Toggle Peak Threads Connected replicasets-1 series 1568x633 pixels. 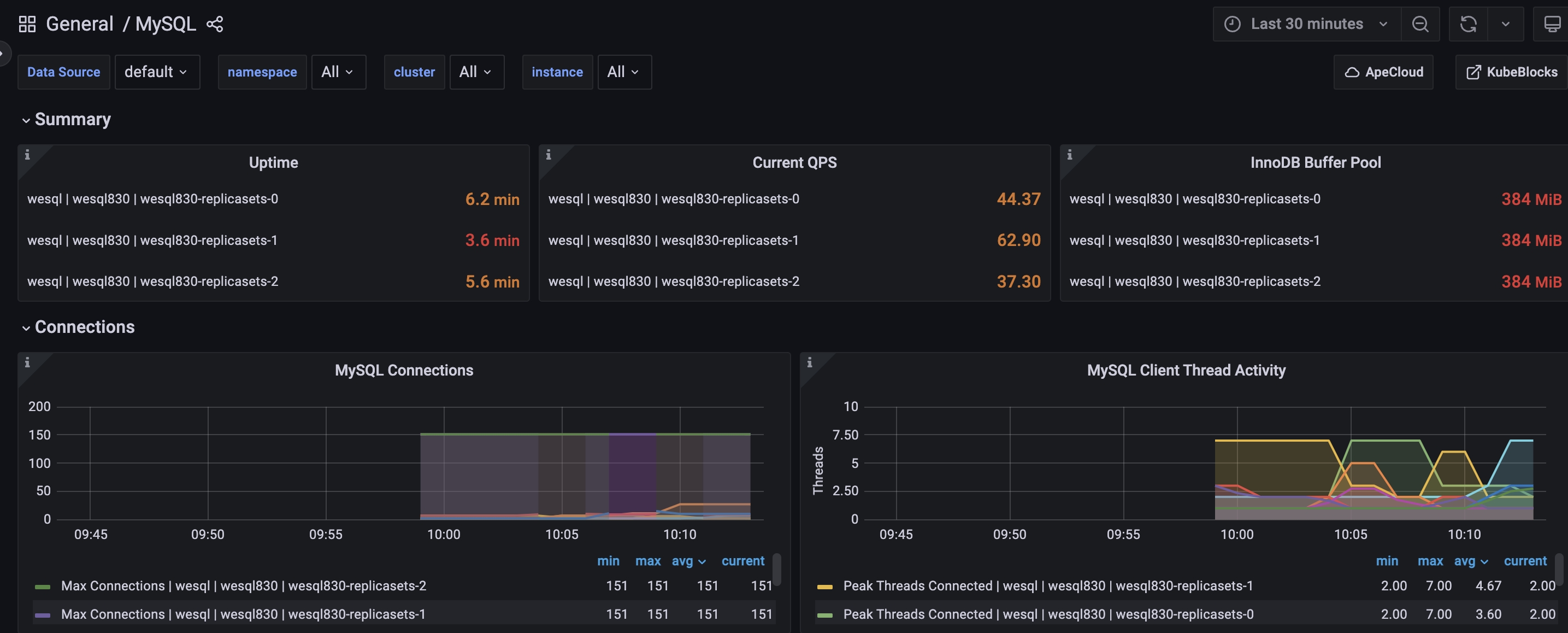(1048, 586)
